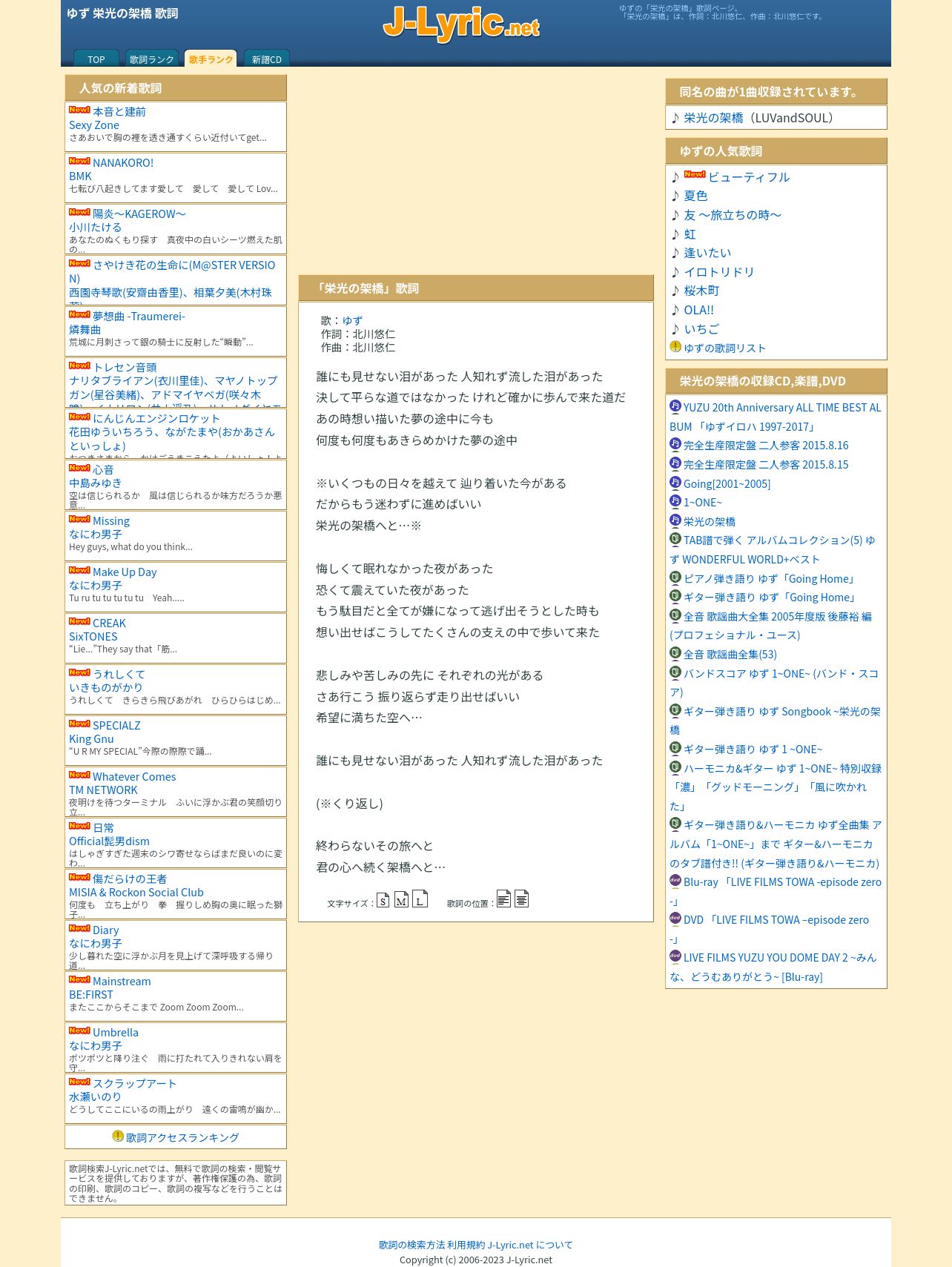952x1267 pixels.
Task: Open 完全生産限定盤 二人参客 2015.8.15 link
Action: (x=766, y=465)
